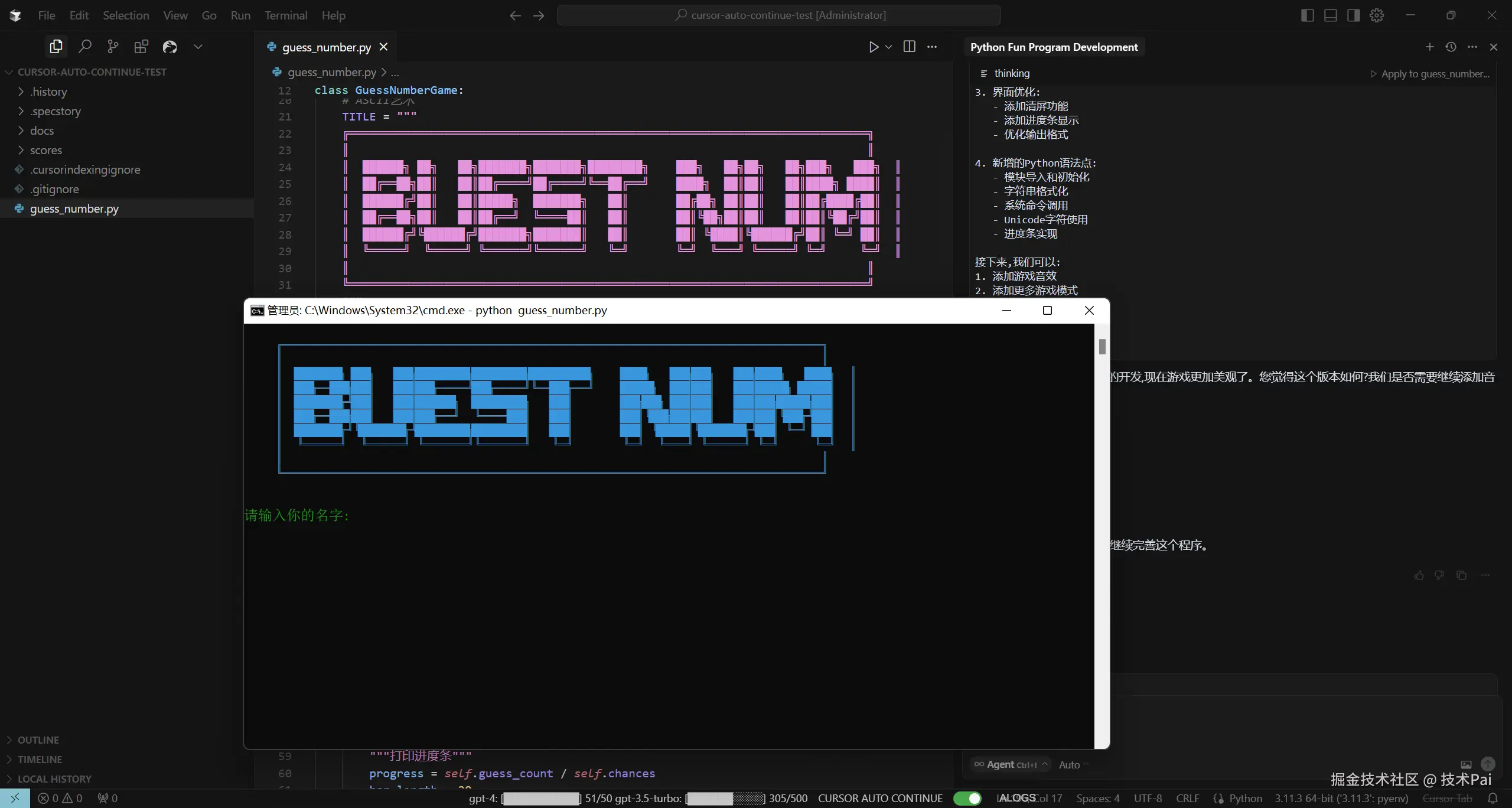Toggle the Cursor Auto Continue switch
The height and width of the screenshot is (808, 1512).
967,799
